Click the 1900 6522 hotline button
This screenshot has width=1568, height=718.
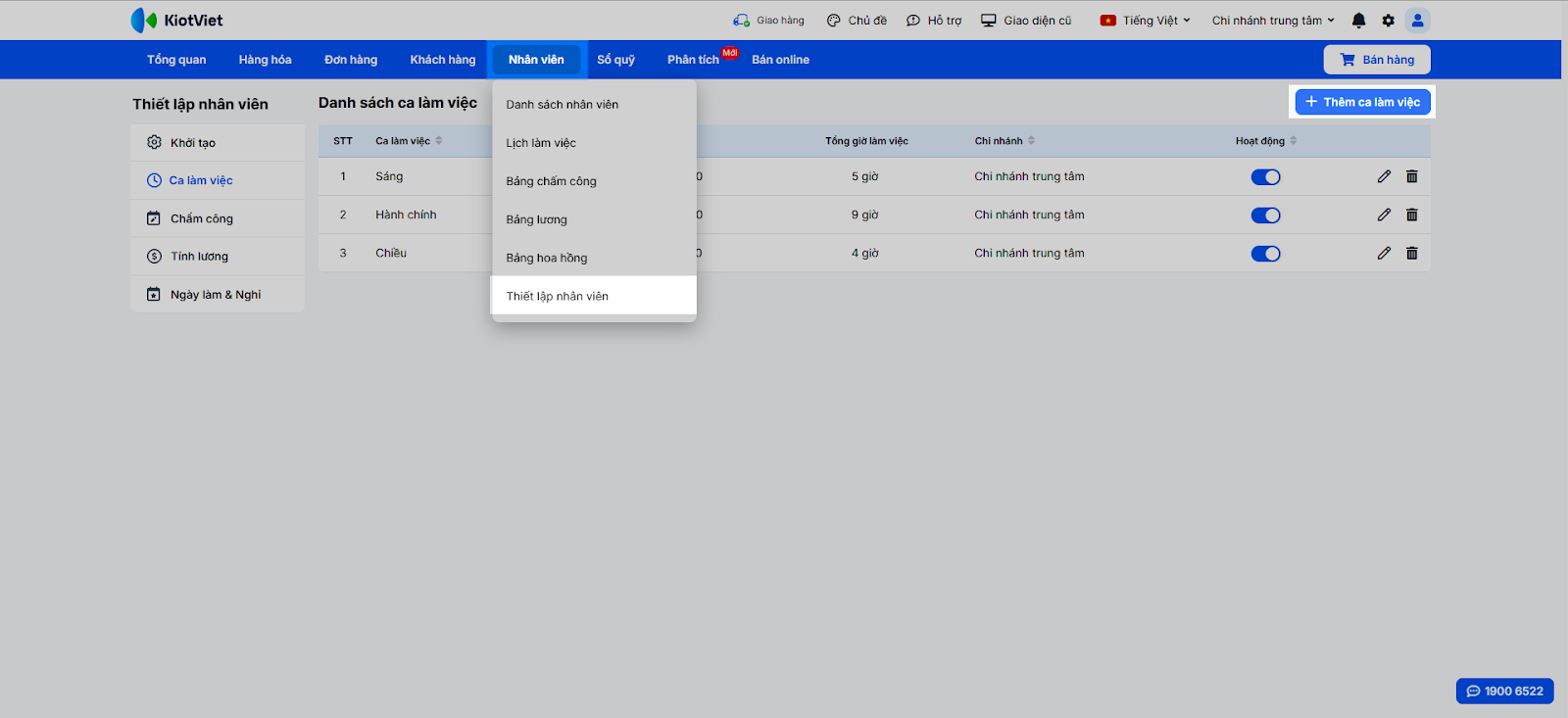coord(1504,691)
